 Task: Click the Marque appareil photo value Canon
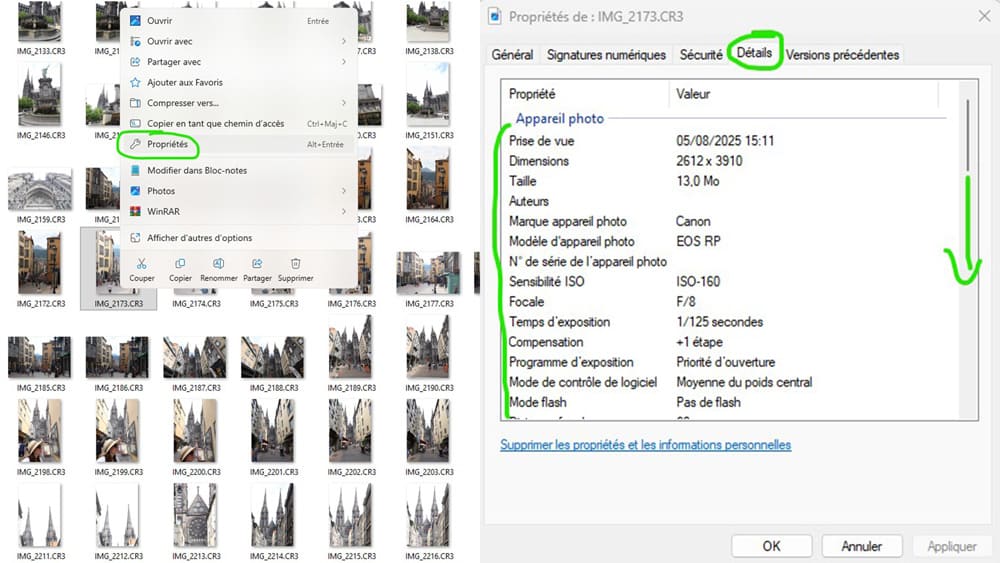pyautogui.click(x=693, y=221)
